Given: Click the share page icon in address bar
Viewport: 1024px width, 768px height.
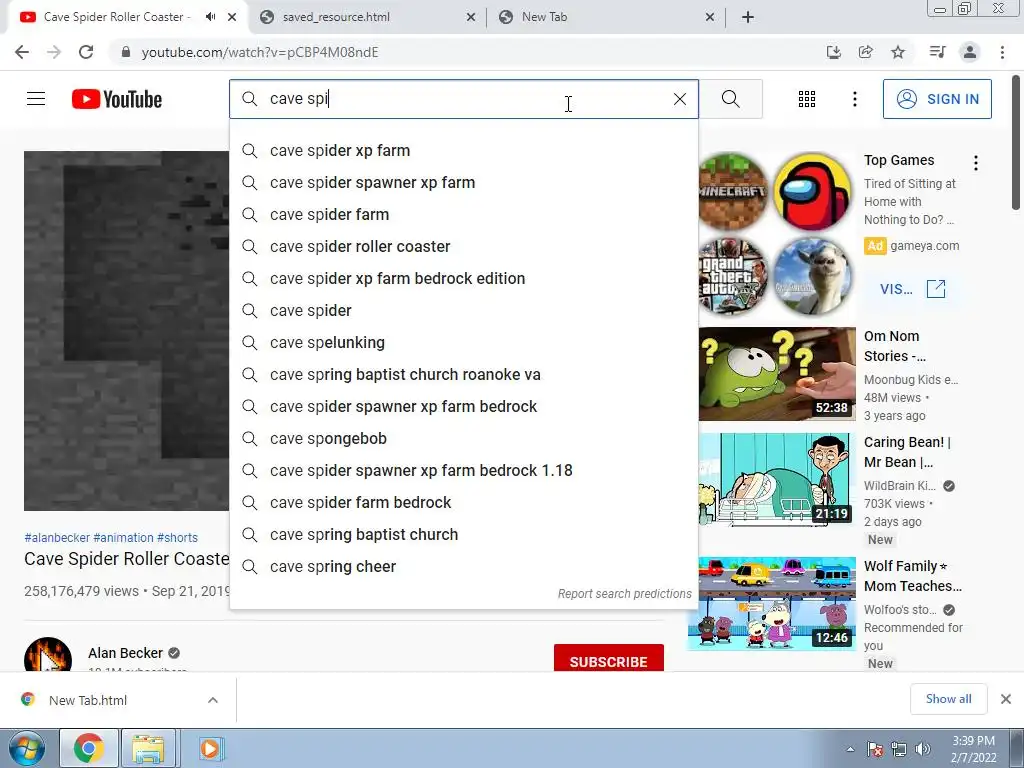Looking at the screenshot, I should [866, 52].
